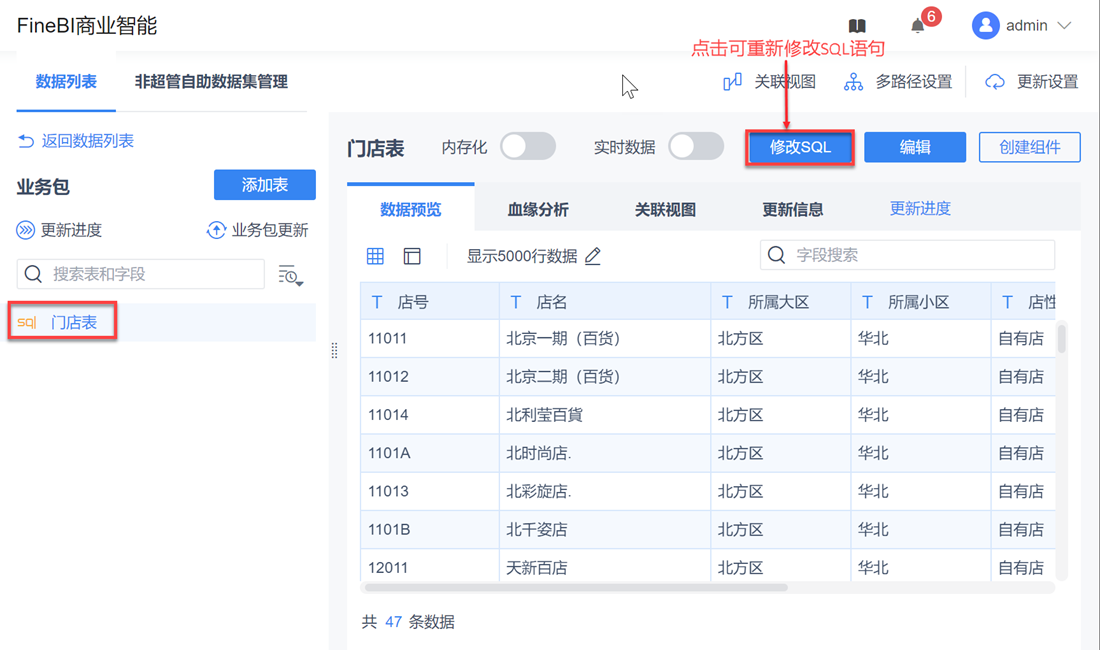Click the 修改SQL button
The width and height of the screenshot is (1100, 650).
(x=800, y=147)
